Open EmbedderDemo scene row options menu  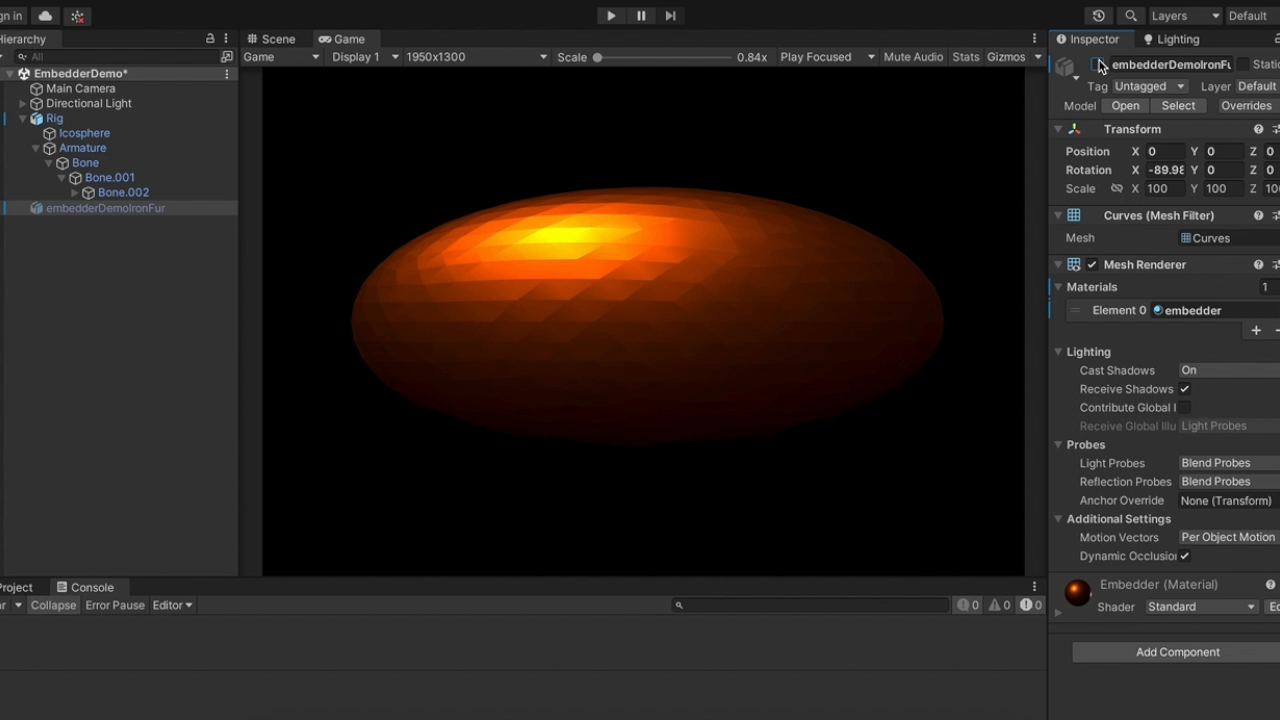(x=227, y=74)
